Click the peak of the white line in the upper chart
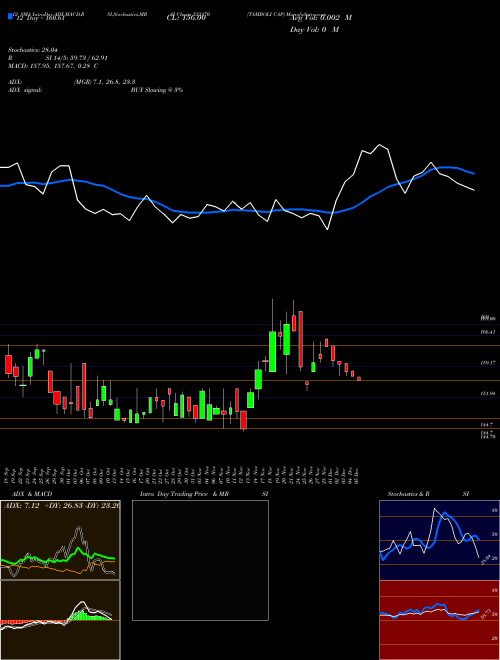500x660 pixels. coord(380,145)
